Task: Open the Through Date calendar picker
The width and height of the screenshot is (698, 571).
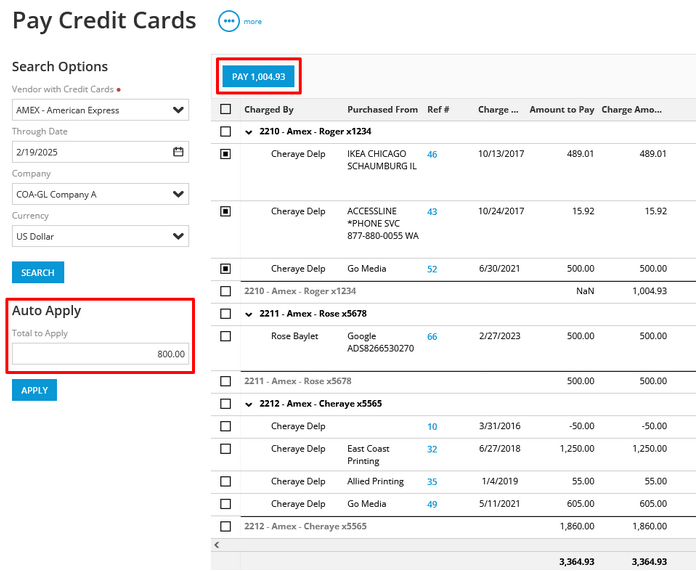Action: pyautogui.click(x=178, y=152)
